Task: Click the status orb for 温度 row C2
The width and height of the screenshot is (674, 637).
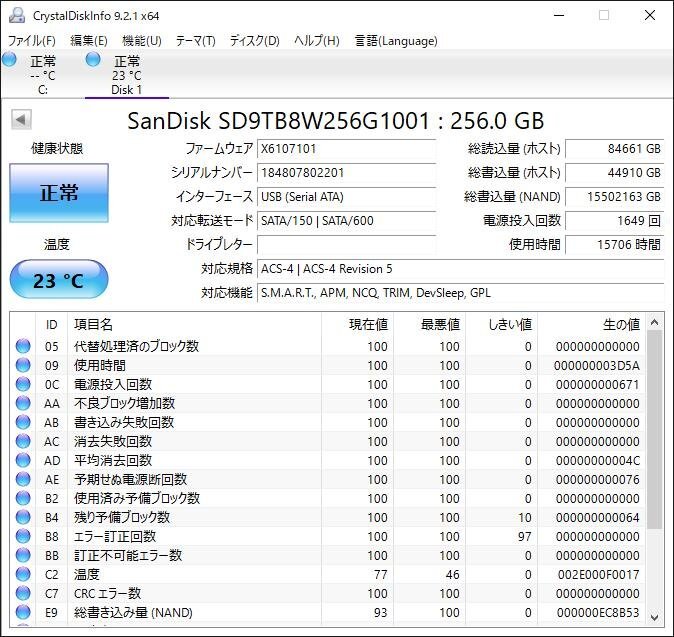Action: tap(23, 574)
